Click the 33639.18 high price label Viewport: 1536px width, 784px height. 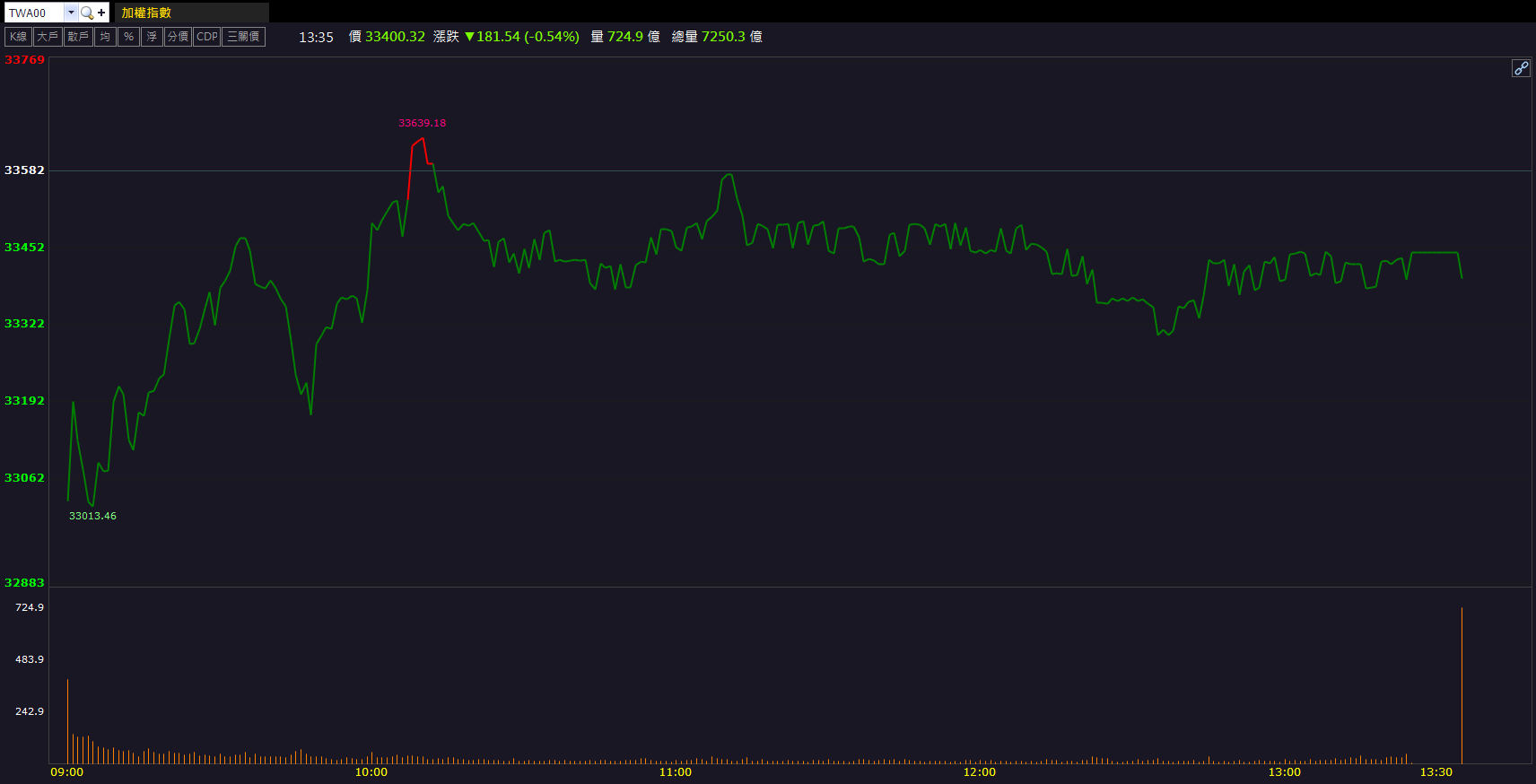(422, 124)
